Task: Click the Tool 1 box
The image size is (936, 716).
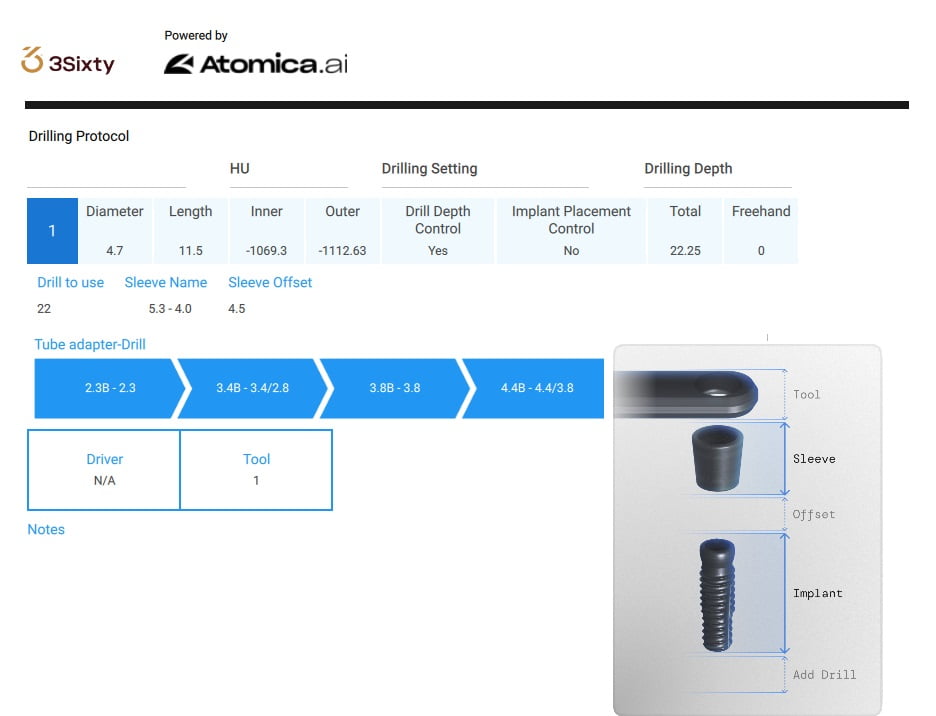Action: [x=256, y=470]
